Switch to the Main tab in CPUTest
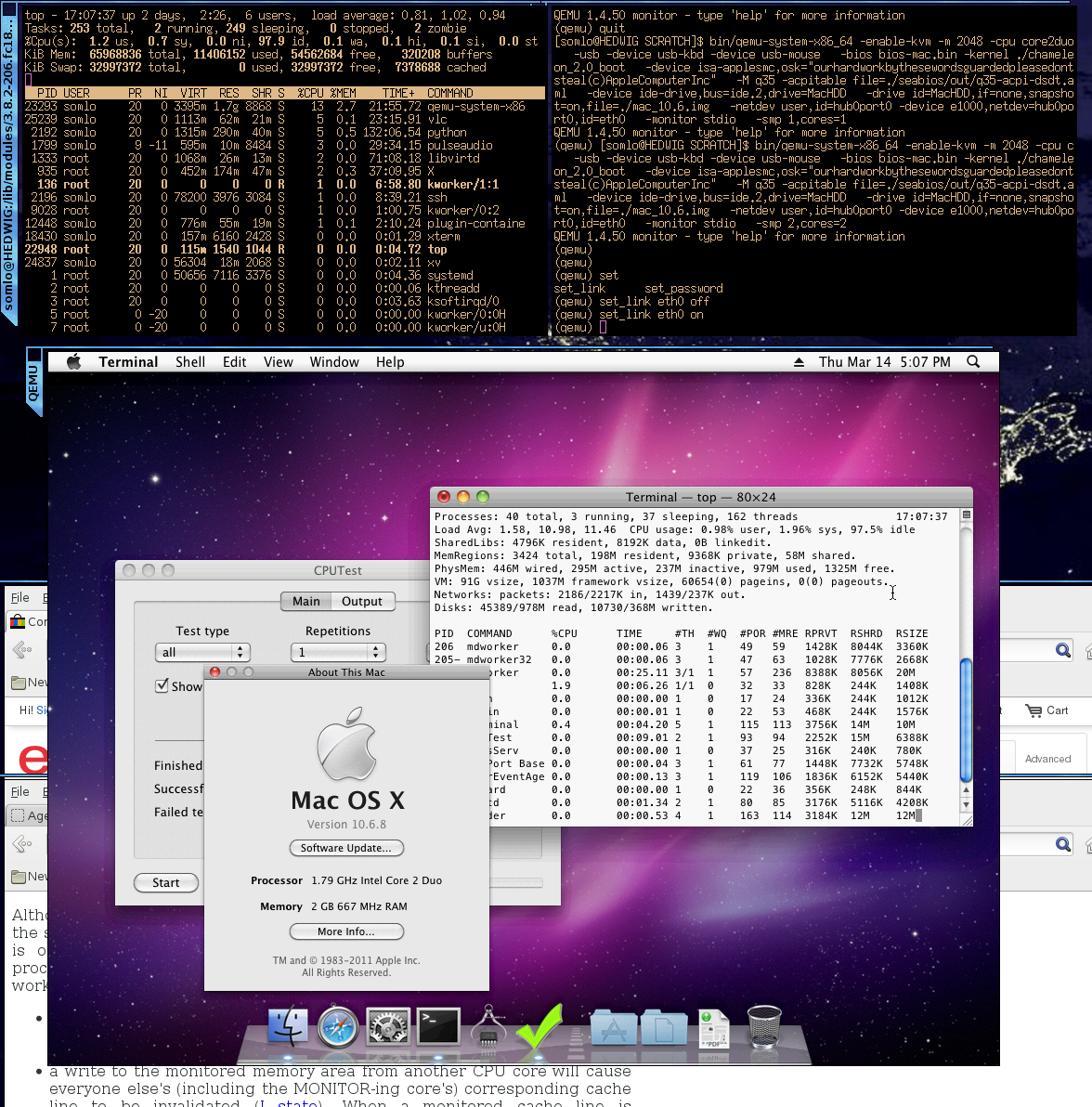The width and height of the screenshot is (1092, 1107). pos(306,602)
